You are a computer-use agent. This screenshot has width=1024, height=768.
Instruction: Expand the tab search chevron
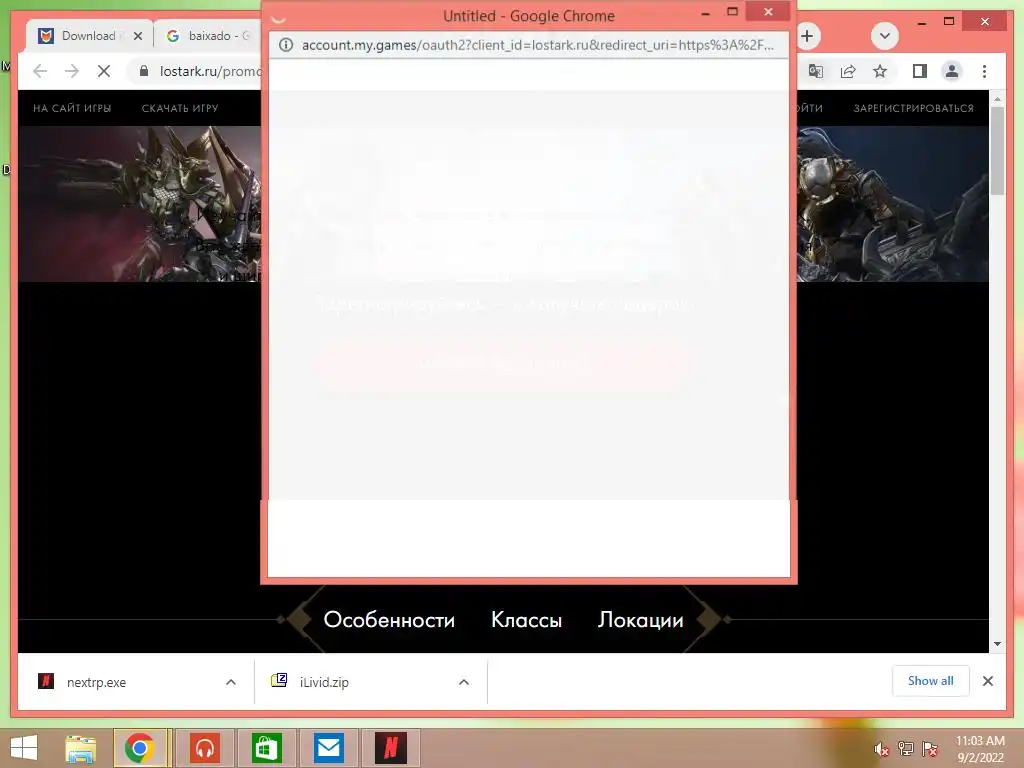click(x=885, y=36)
